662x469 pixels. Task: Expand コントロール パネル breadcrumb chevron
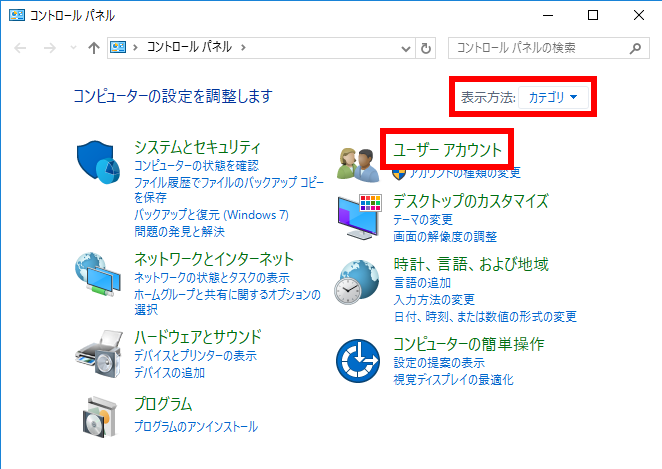click(x=243, y=48)
